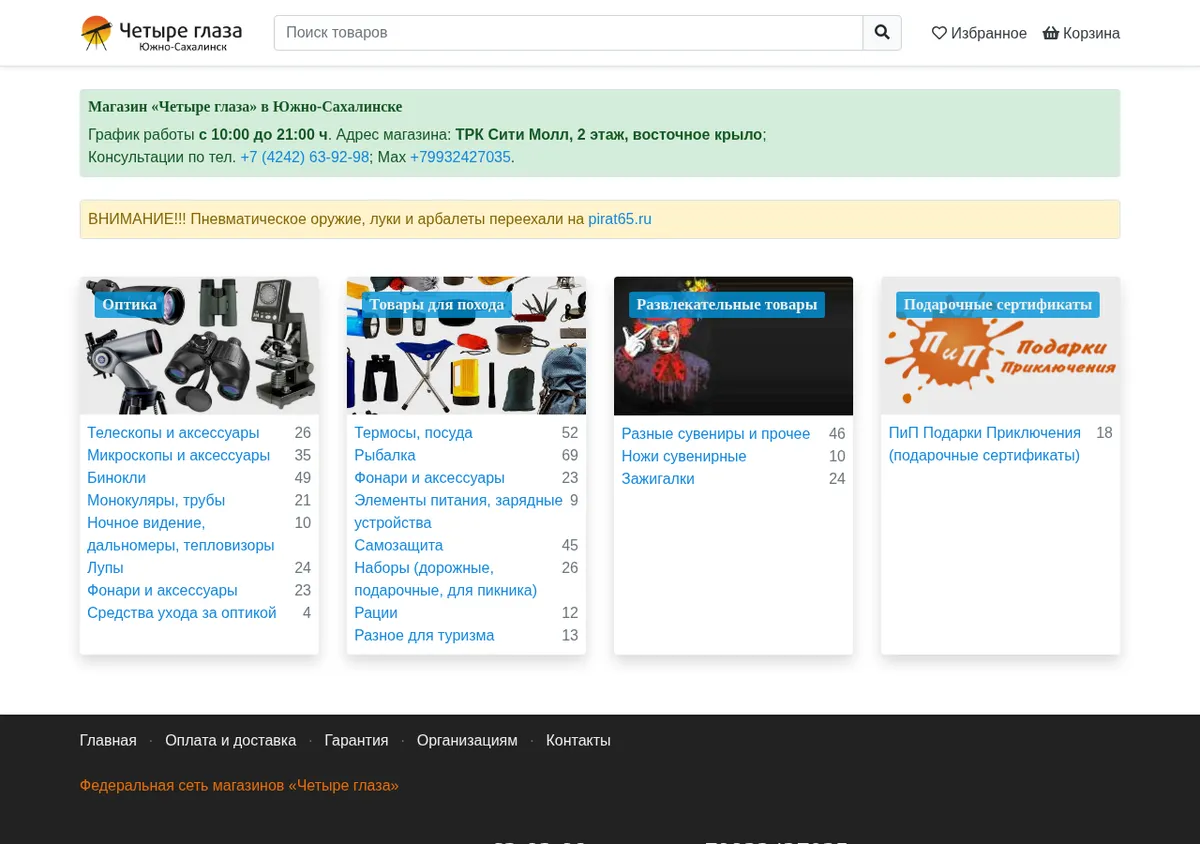This screenshot has width=1200, height=844.
Task: Open the Зажигалки category link
Action: coord(658,479)
